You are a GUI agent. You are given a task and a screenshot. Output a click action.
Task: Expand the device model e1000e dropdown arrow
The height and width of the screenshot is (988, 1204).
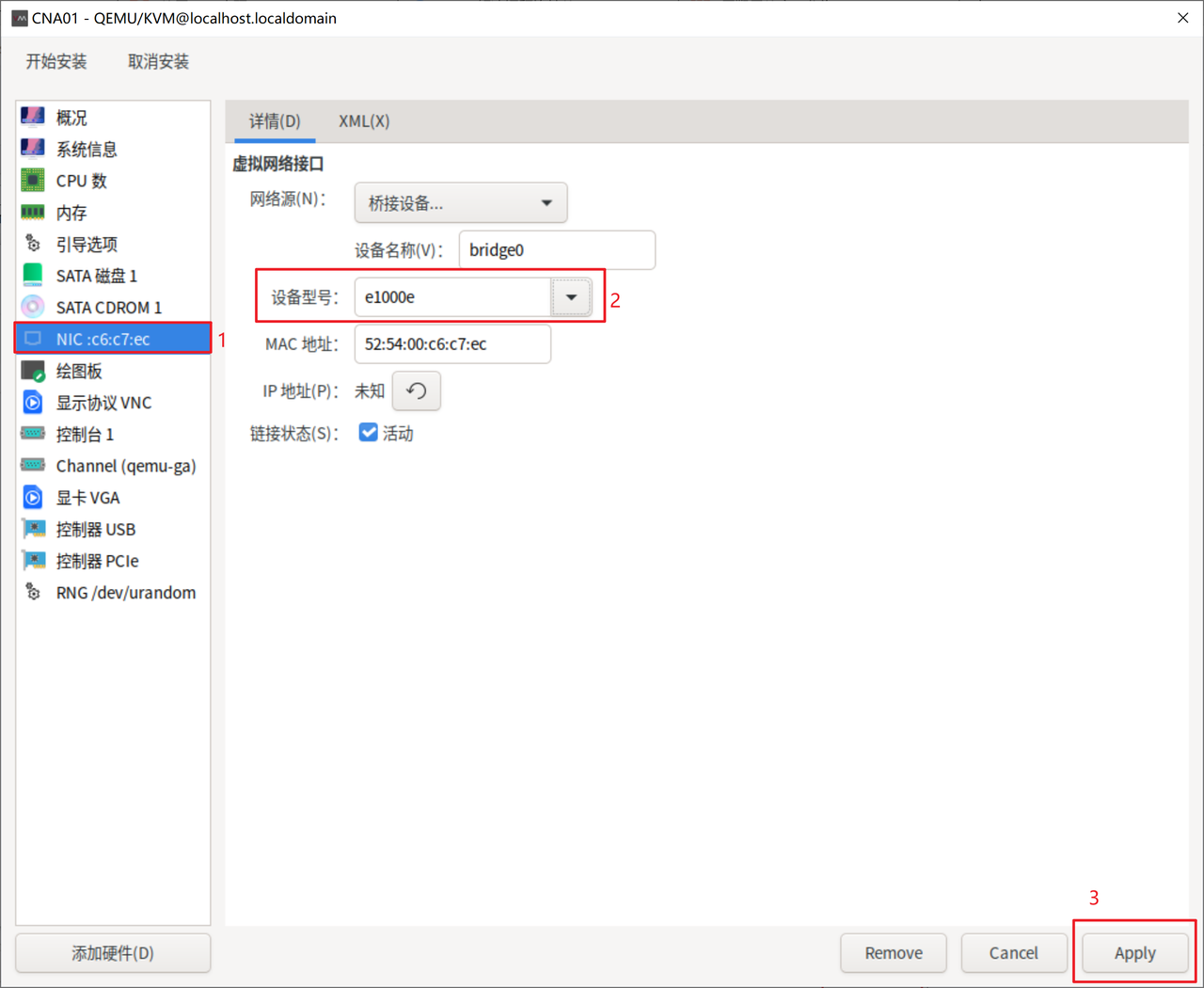pos(571,297)
